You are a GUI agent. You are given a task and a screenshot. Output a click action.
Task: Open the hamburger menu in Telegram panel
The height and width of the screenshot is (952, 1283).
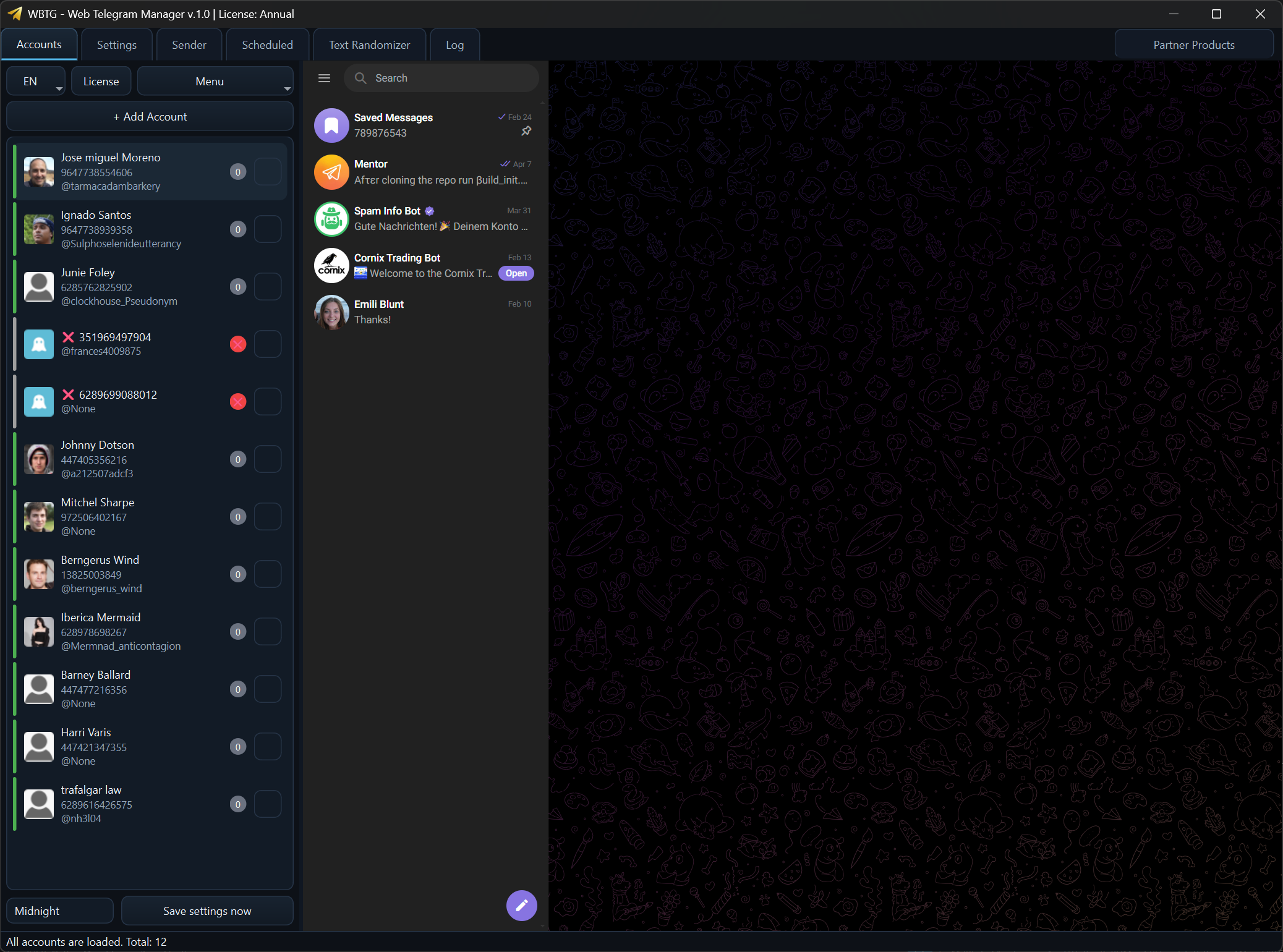point(324,78)
